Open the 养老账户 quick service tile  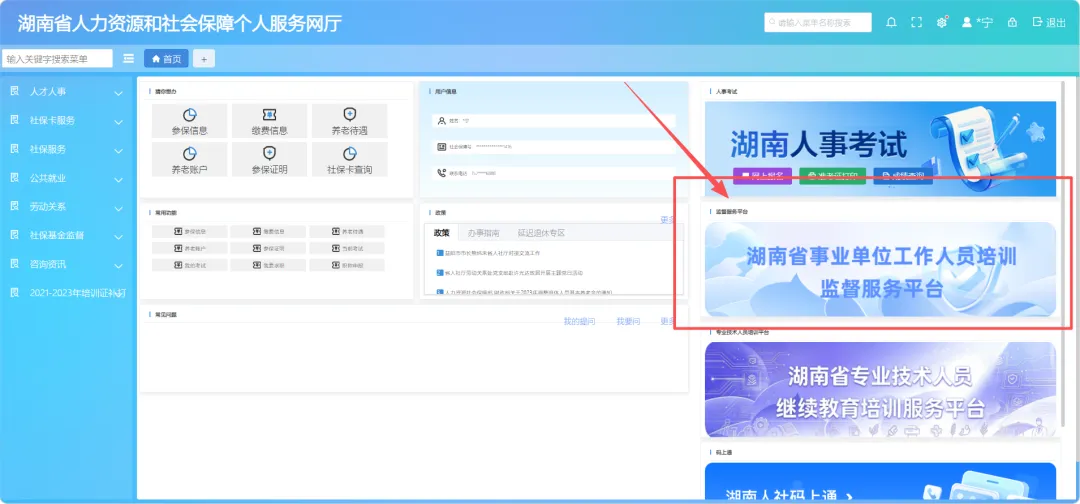click(189, 160)
